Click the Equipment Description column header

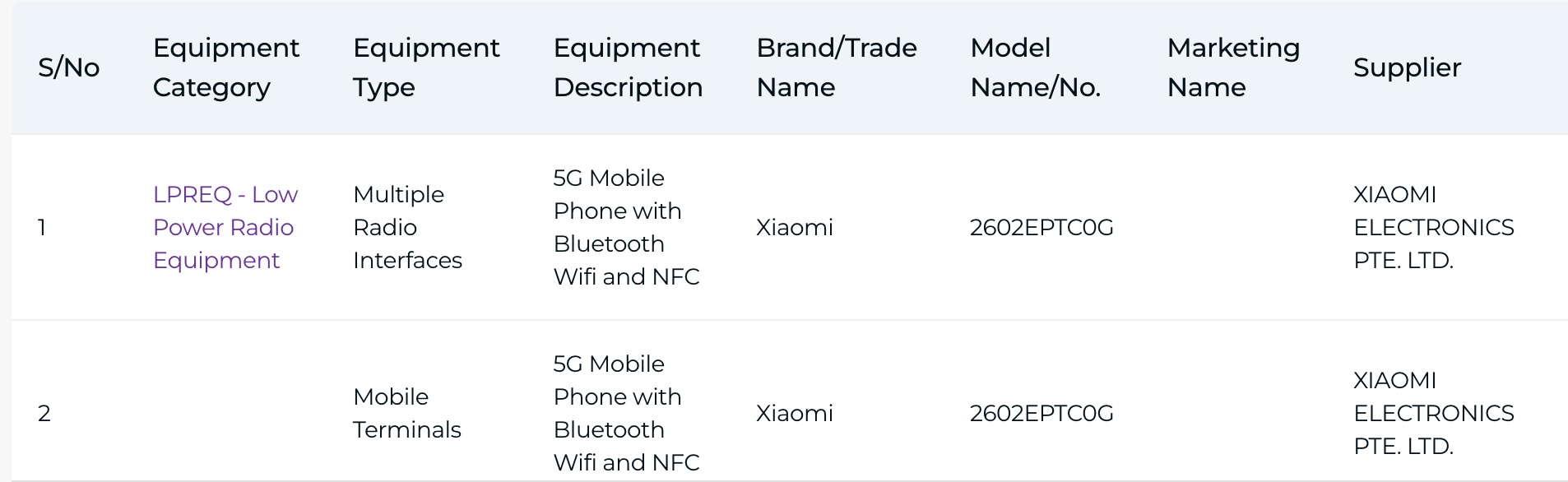(x=628, y=67)
